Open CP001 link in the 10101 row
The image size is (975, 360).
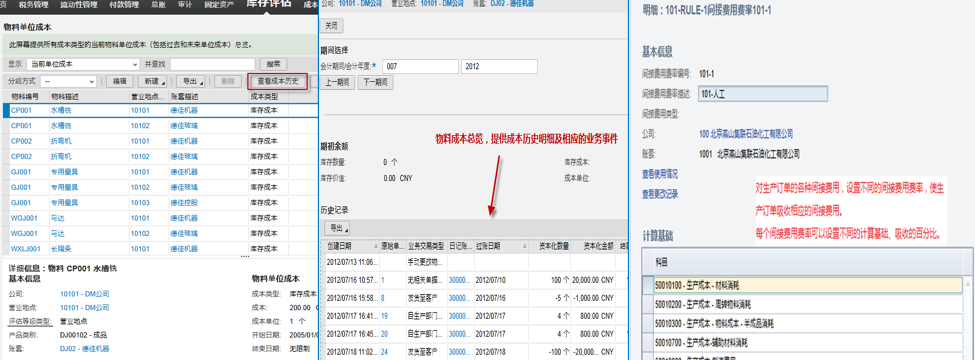pos(21,110)
